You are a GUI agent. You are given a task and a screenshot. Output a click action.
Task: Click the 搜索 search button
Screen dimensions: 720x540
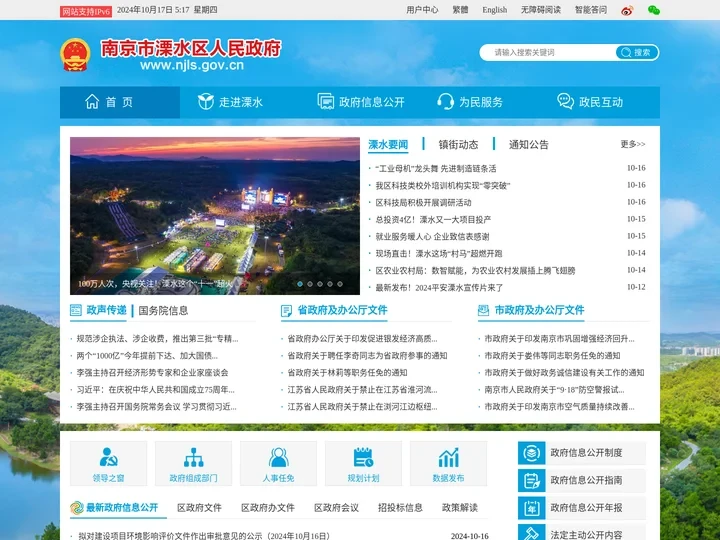(x=636, y=52)
